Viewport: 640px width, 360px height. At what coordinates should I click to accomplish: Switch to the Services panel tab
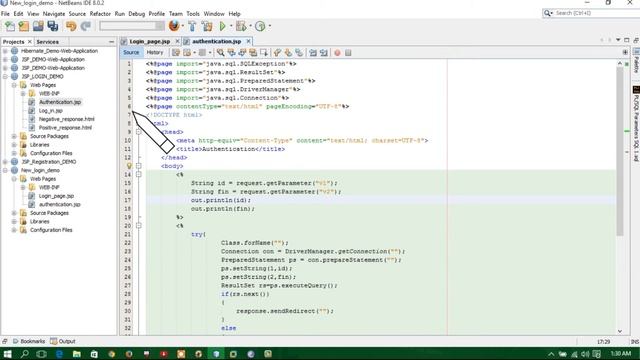[x=47, y=42]
